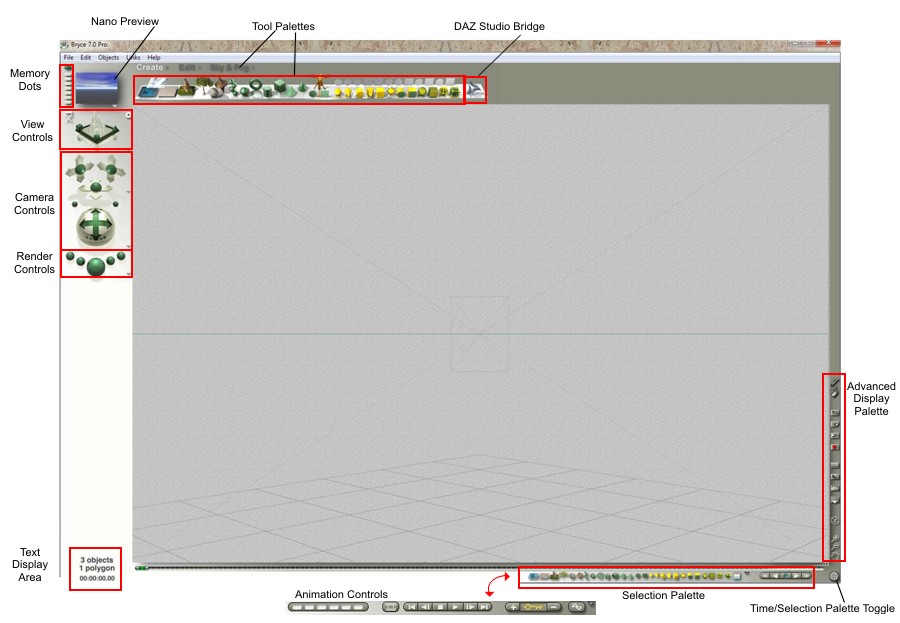
Task: Toggle the red button in Advanced Display palette
Action: coord(834,448)
